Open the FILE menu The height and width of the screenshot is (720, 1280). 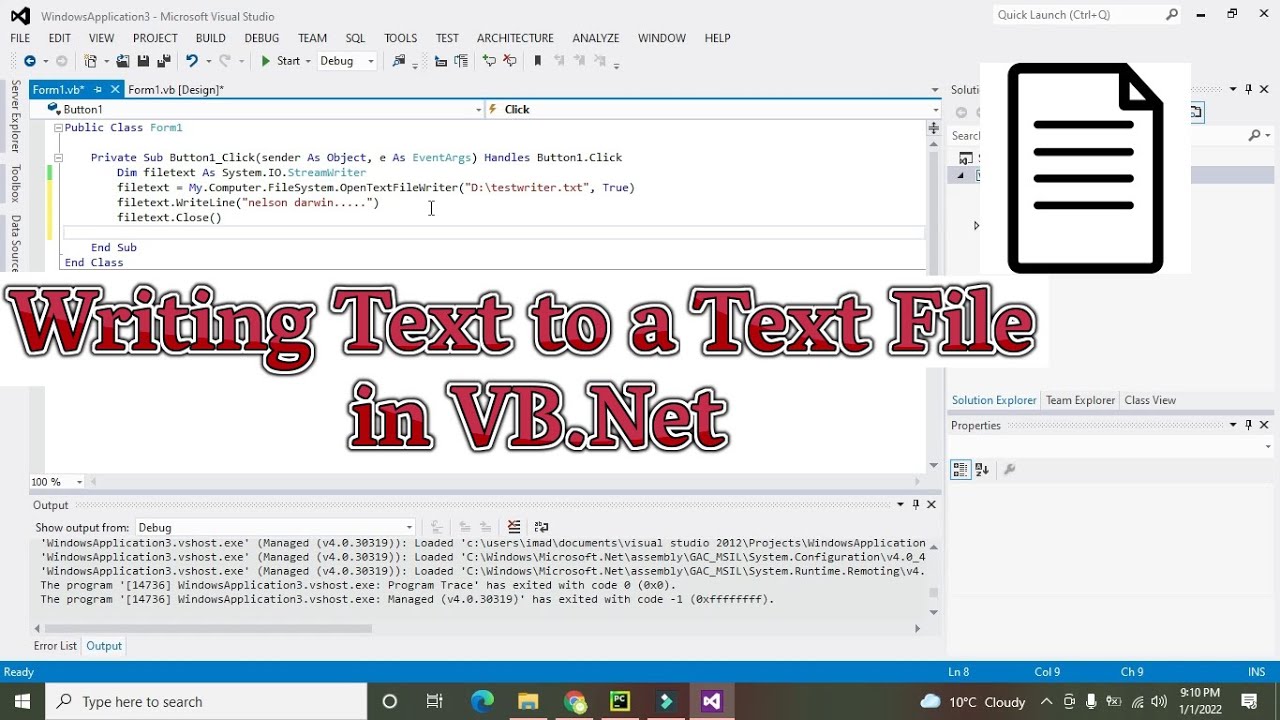click(x=20, y=38)
